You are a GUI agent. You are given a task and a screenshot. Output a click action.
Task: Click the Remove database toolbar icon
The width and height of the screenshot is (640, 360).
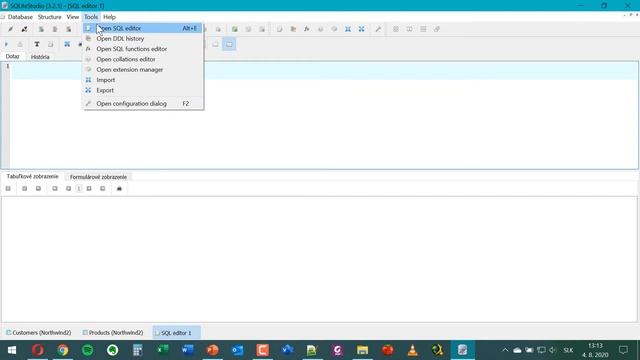[x=69, y=29]
